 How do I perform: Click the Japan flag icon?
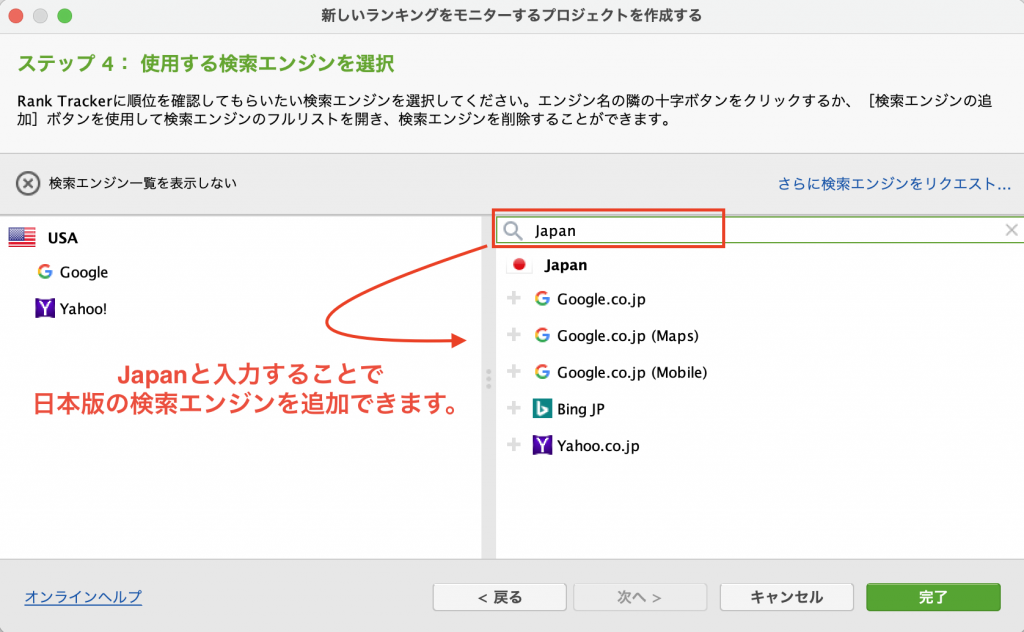[519, 264]
